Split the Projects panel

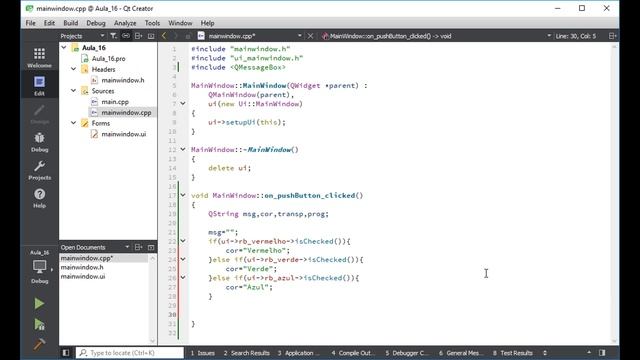pyautogui.click(x=139, y=36)
